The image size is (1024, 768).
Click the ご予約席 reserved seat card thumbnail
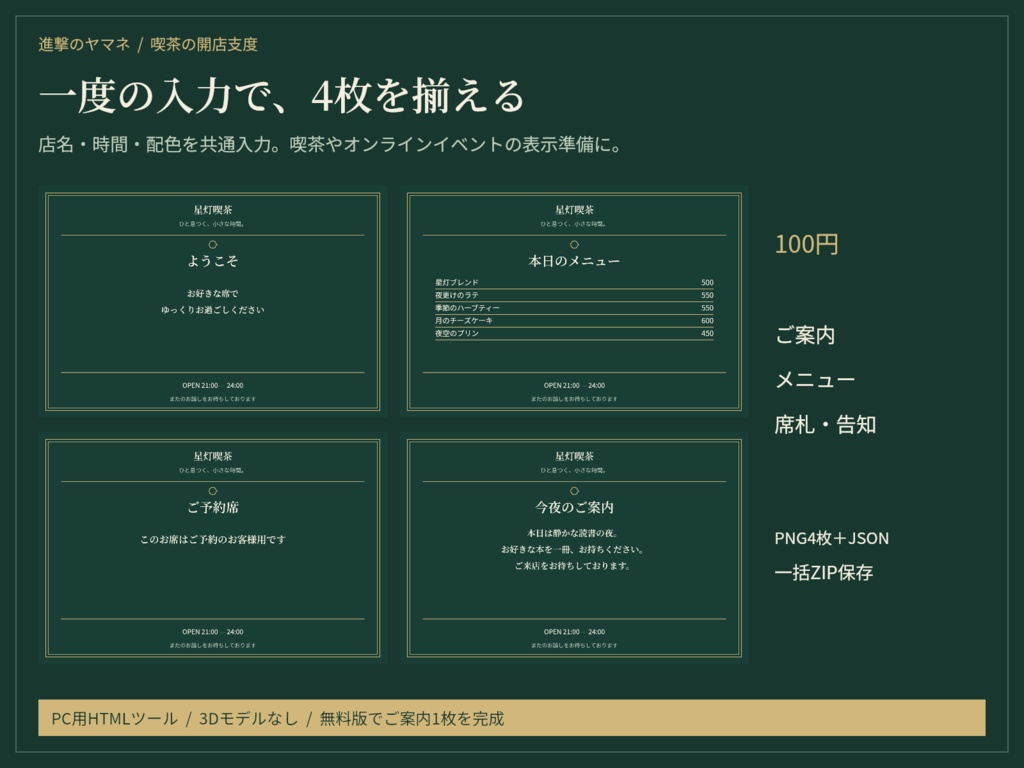coord(212,548)
